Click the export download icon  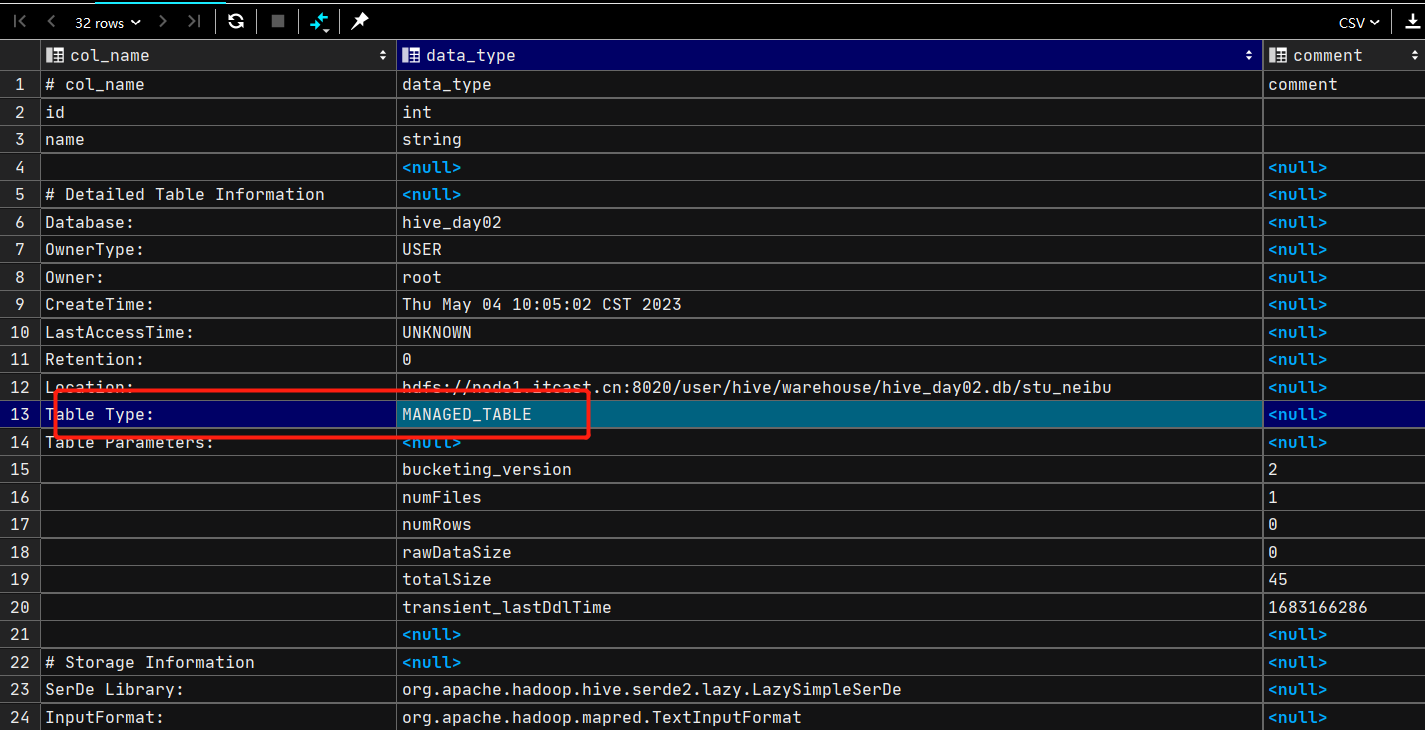click(1412, 21)
